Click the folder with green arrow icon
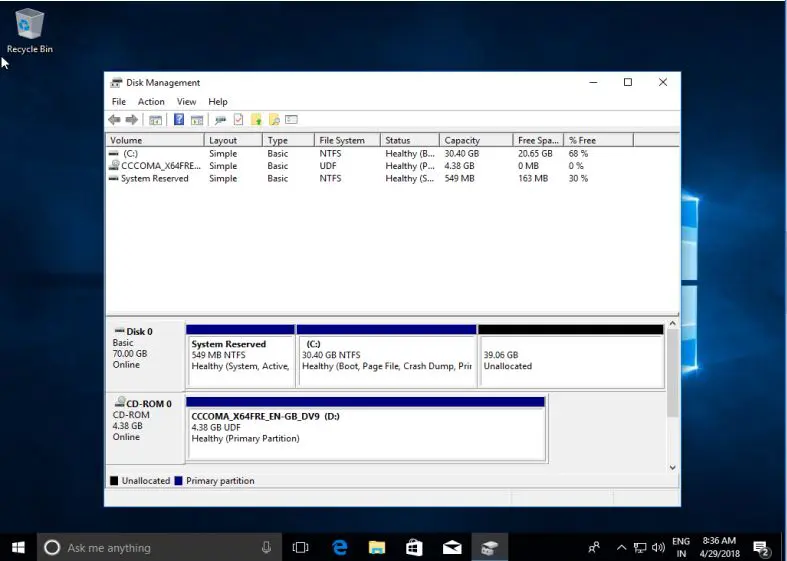Screen dimensions: 787x561 pos(256,120)
